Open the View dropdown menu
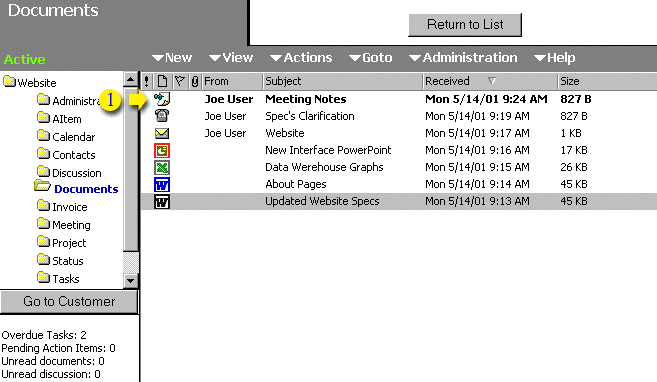Viewport: 657px width, 382px height. click(x=231, y=58)
